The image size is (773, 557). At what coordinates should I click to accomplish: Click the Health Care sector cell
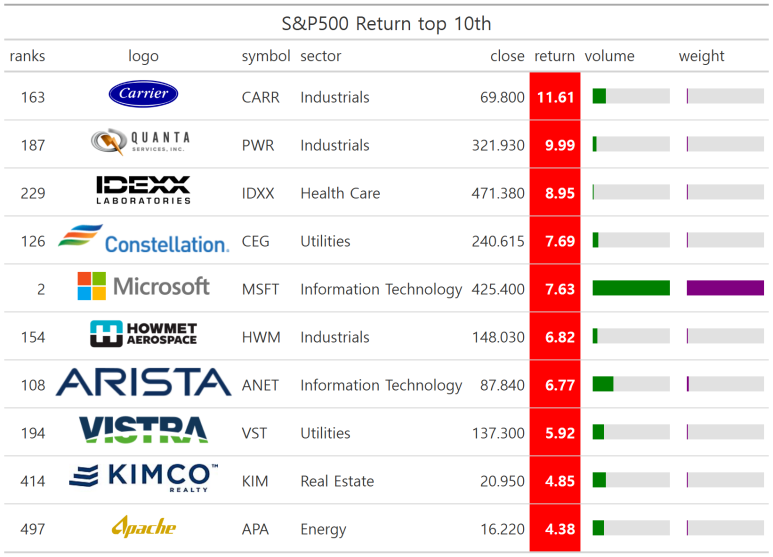340,193
